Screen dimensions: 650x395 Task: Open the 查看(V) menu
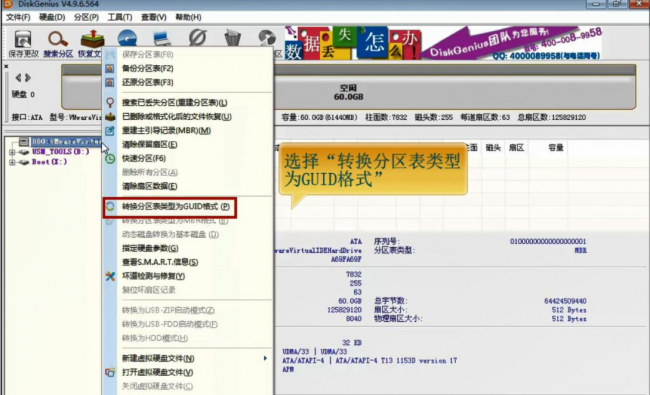point(154,17)
